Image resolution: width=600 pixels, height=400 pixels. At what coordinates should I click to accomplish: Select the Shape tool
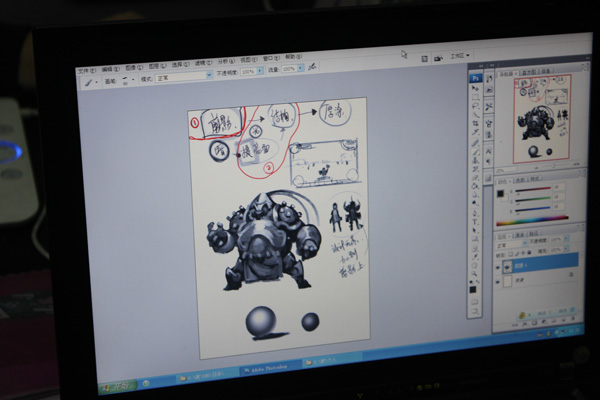point(475,239)
